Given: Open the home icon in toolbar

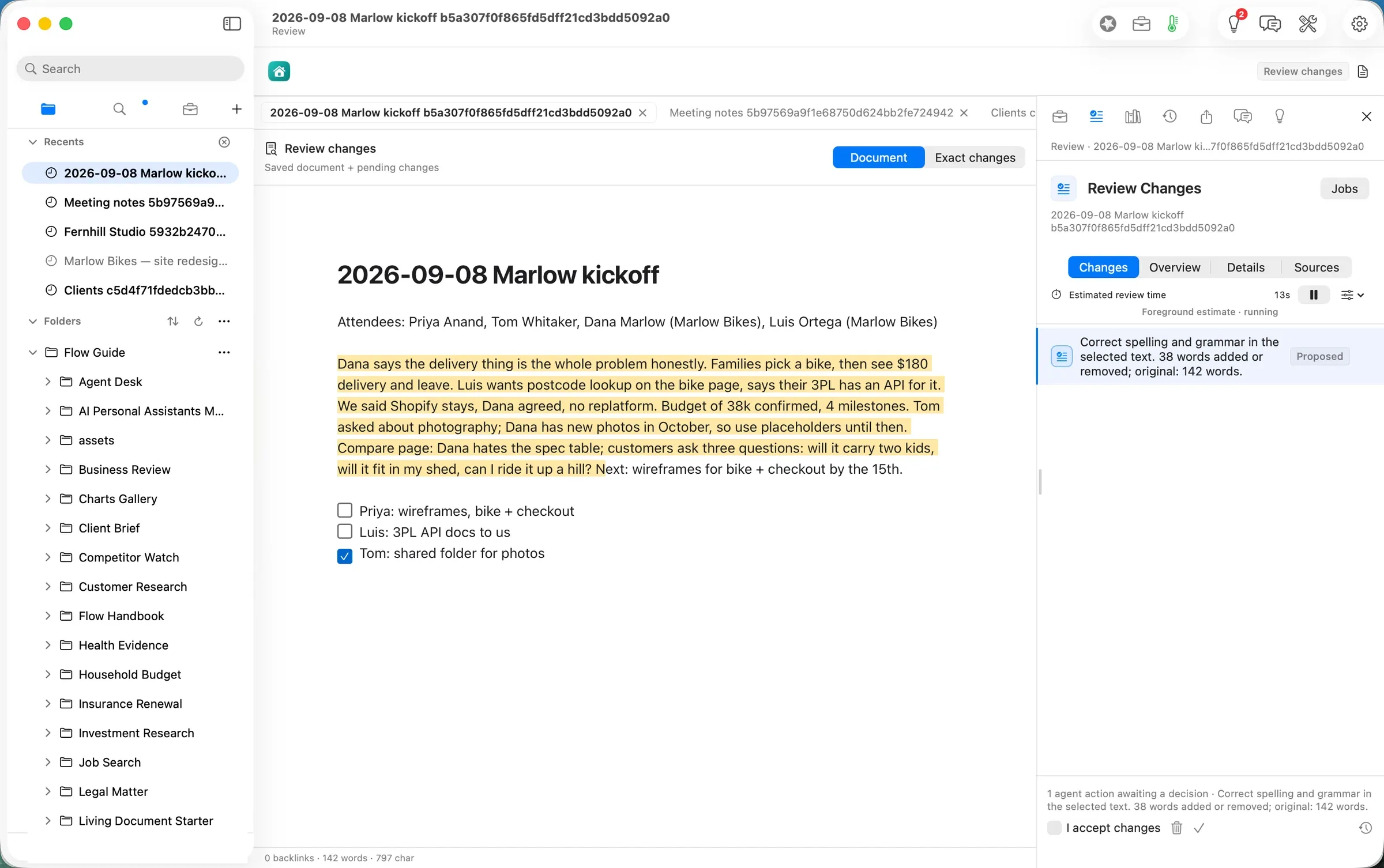Looking at the screenshot, I should pyautogui.click(x=279, y=71).
